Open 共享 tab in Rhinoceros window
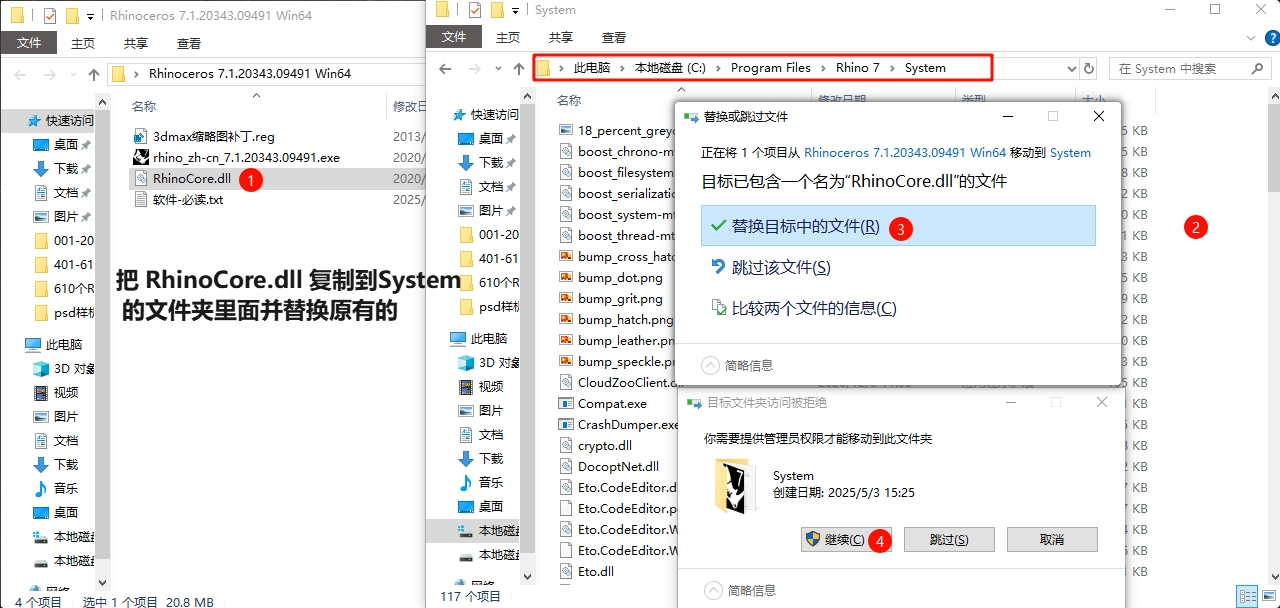 click(x=136, y=43)
